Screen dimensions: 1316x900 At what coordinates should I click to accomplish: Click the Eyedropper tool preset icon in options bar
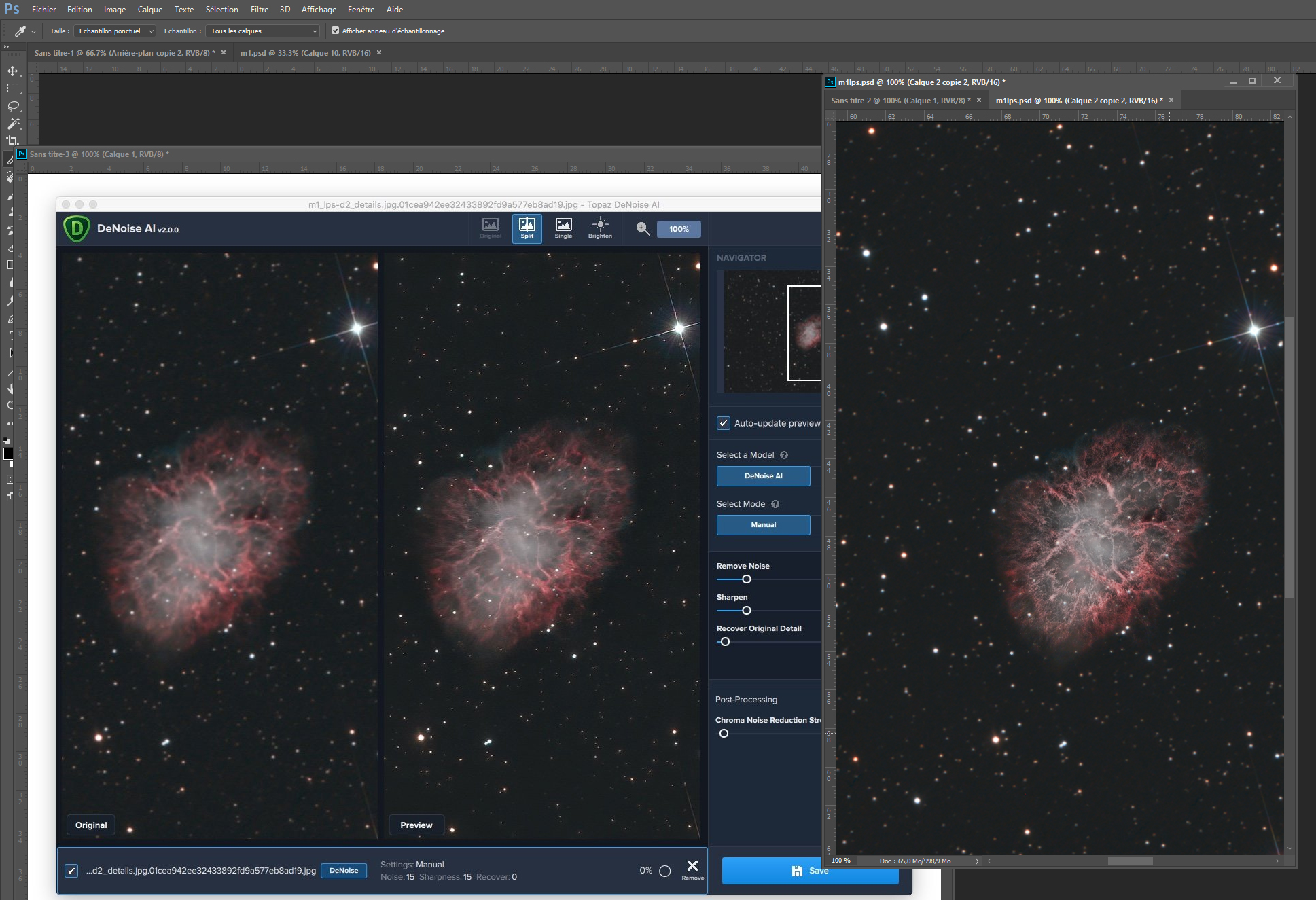click(x=20, y=31)
